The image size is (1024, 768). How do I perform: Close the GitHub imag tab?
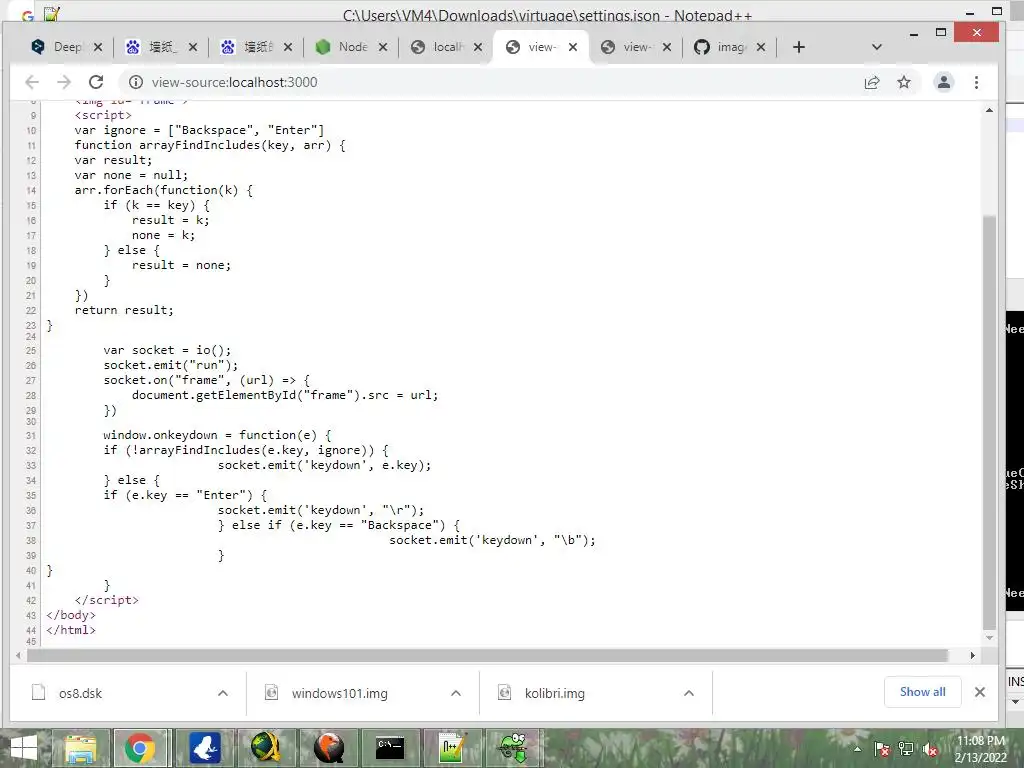pyautogui.click(x=761, y=47)
